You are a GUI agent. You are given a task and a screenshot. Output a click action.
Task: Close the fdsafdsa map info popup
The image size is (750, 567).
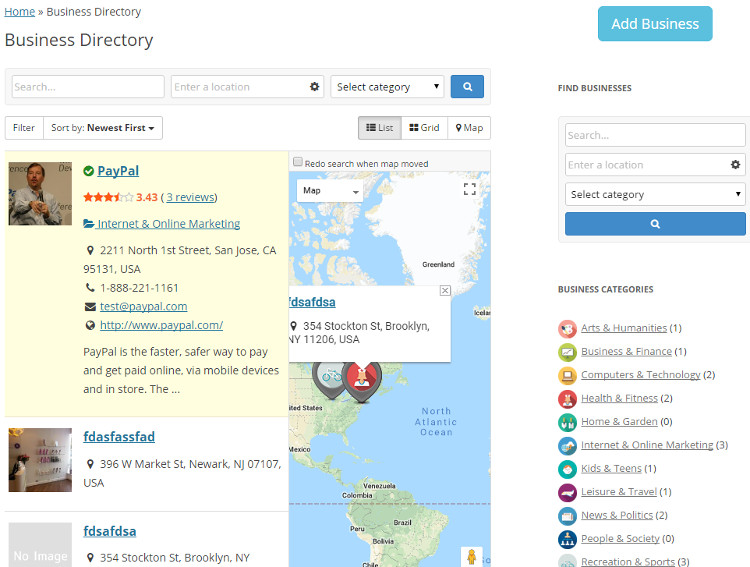tap(445, 290)
